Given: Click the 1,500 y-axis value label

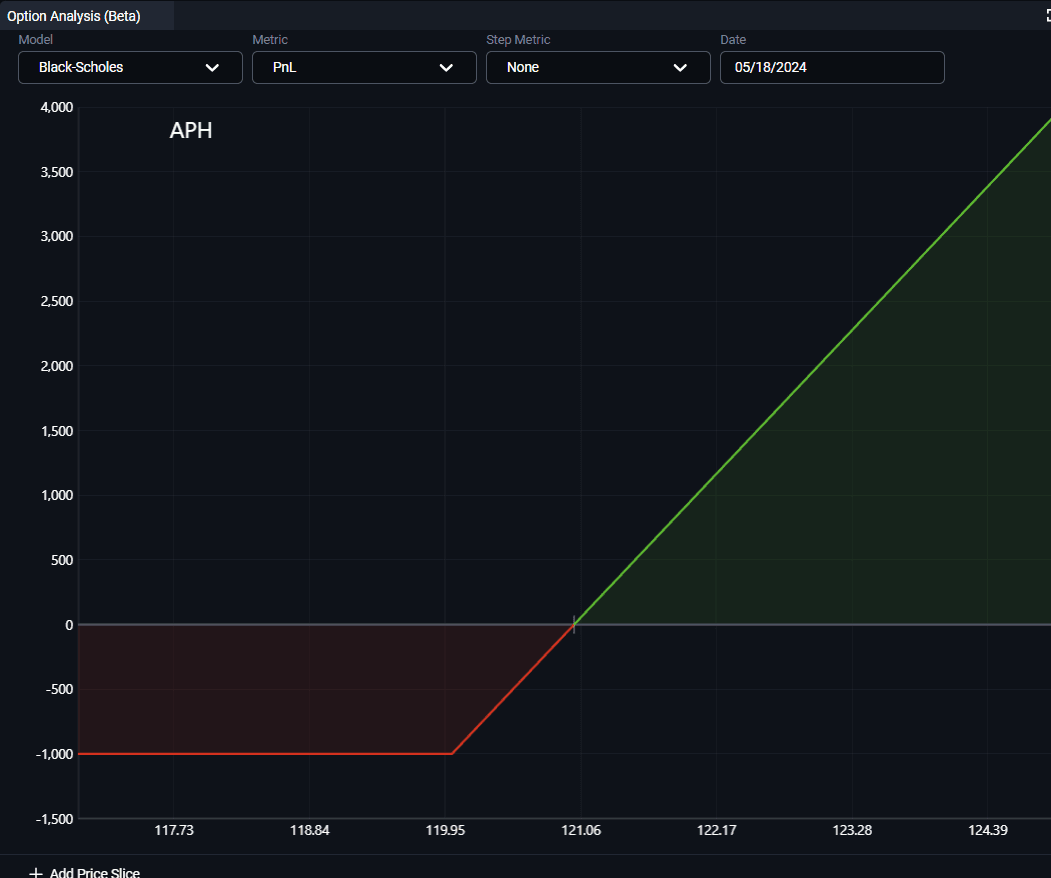Looking at the screenshot, I should click(57, 431).
